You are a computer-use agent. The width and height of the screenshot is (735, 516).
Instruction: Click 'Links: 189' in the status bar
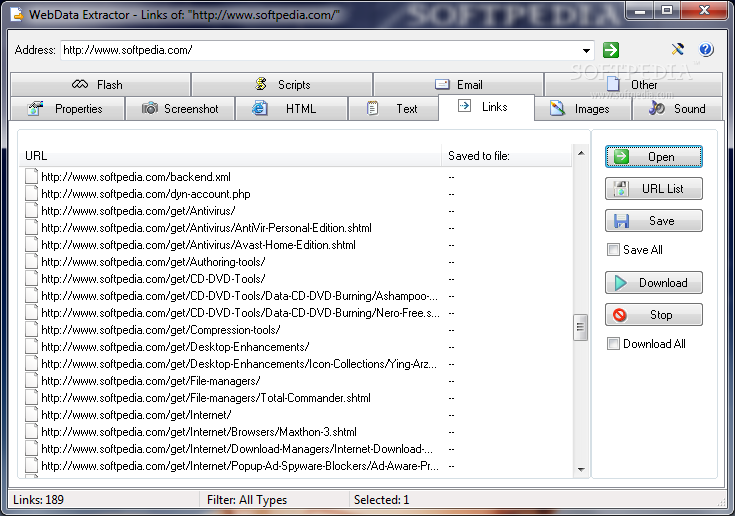click(38, 500)
